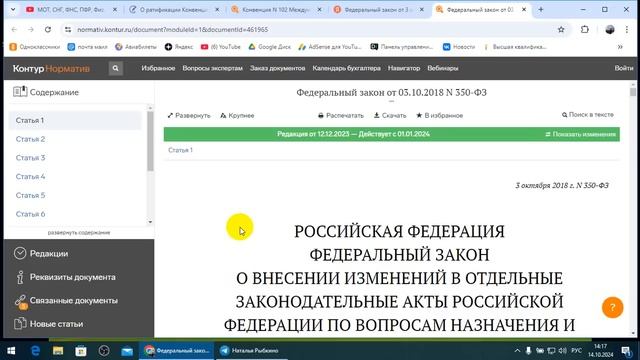Image resolution: width=640 pixels, height=360 pixels.
Task: Open the Windows Start menu
Action: click(11, 351)
